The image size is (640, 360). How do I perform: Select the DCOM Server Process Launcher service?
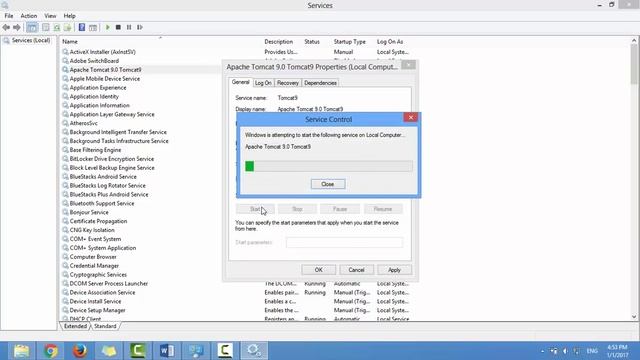[x=109, y=284]
